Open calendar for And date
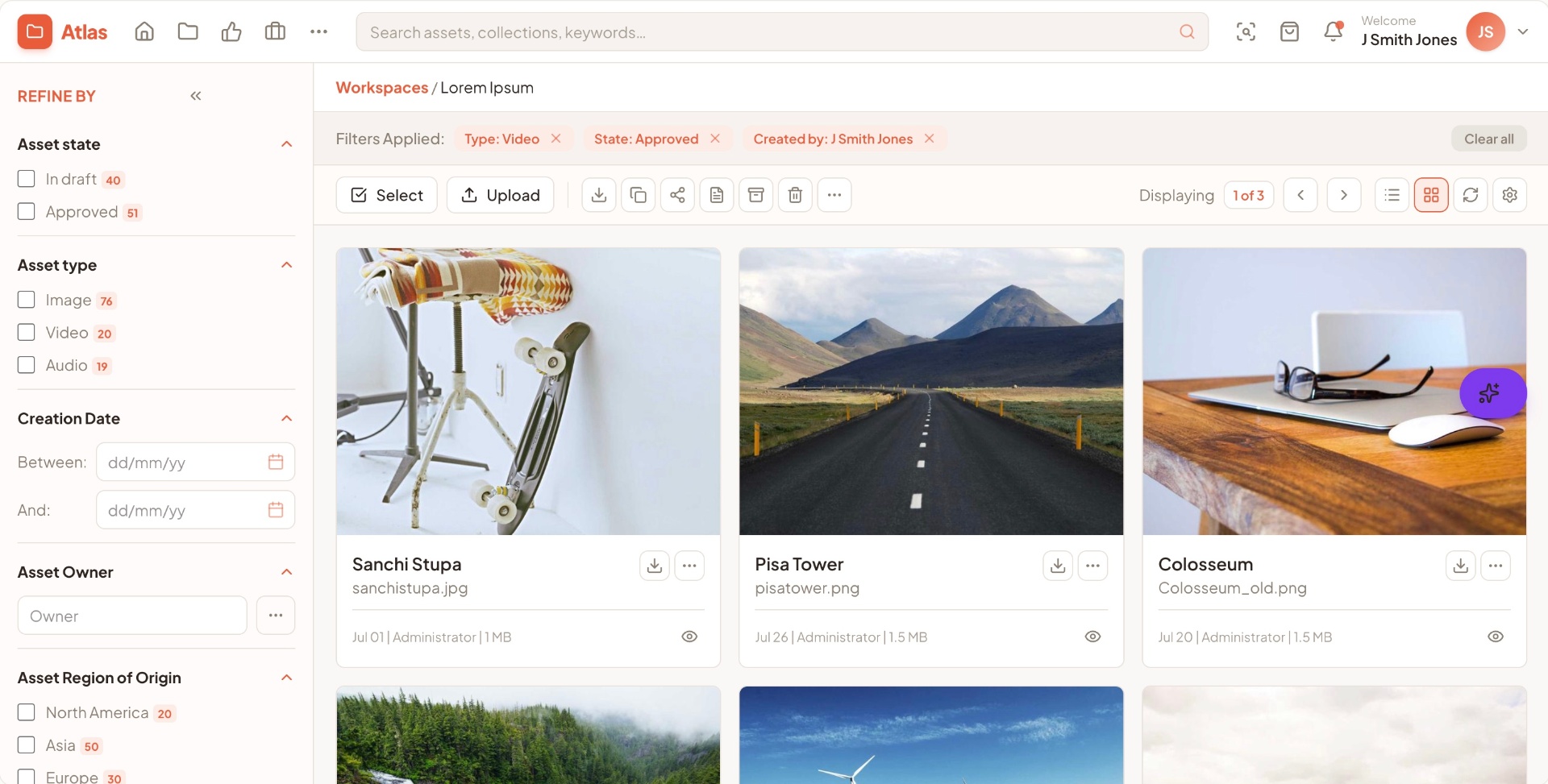 pyautogui.click(x=276, y=510)
